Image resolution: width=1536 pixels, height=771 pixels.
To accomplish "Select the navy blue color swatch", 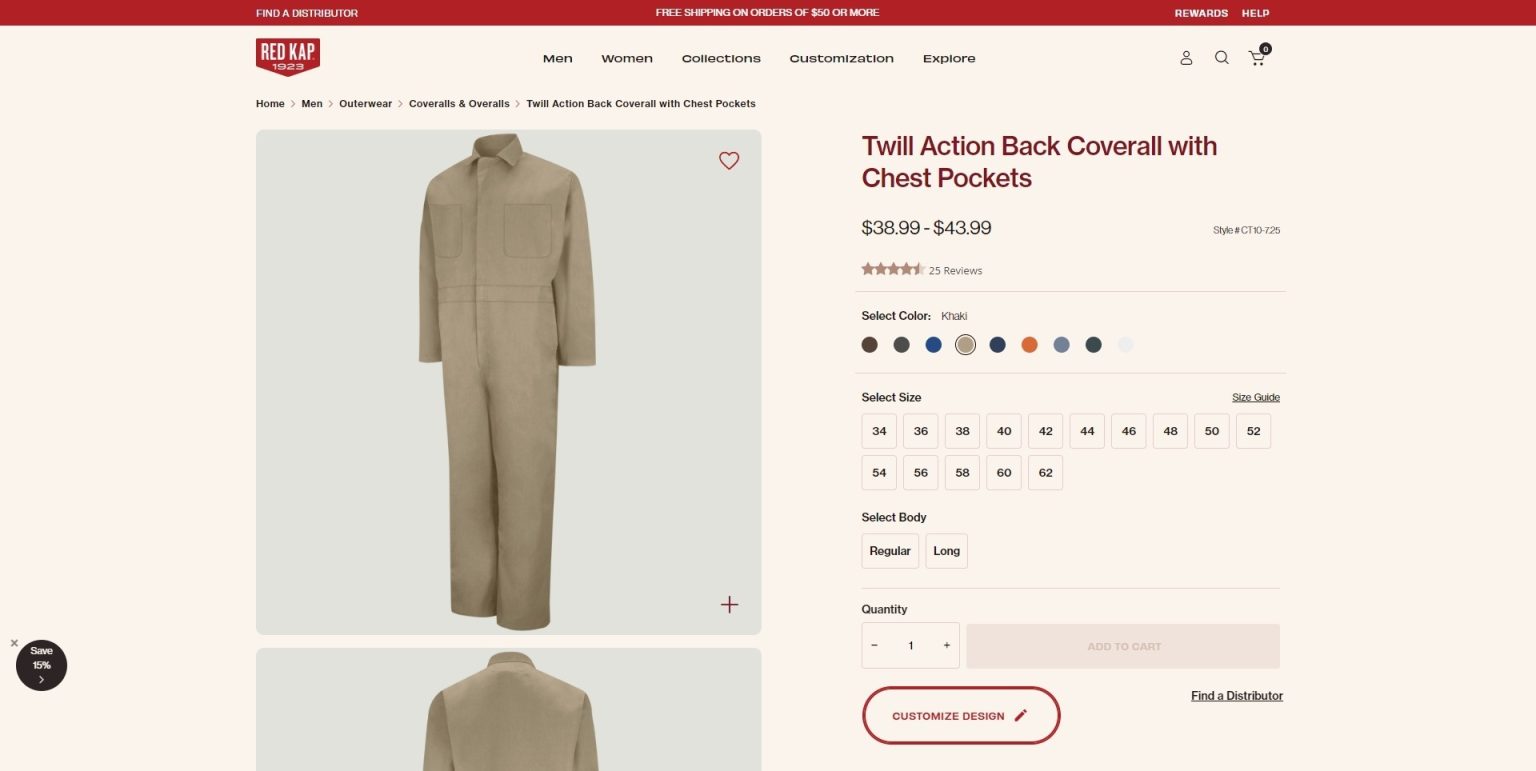I will tap(997, 344).
